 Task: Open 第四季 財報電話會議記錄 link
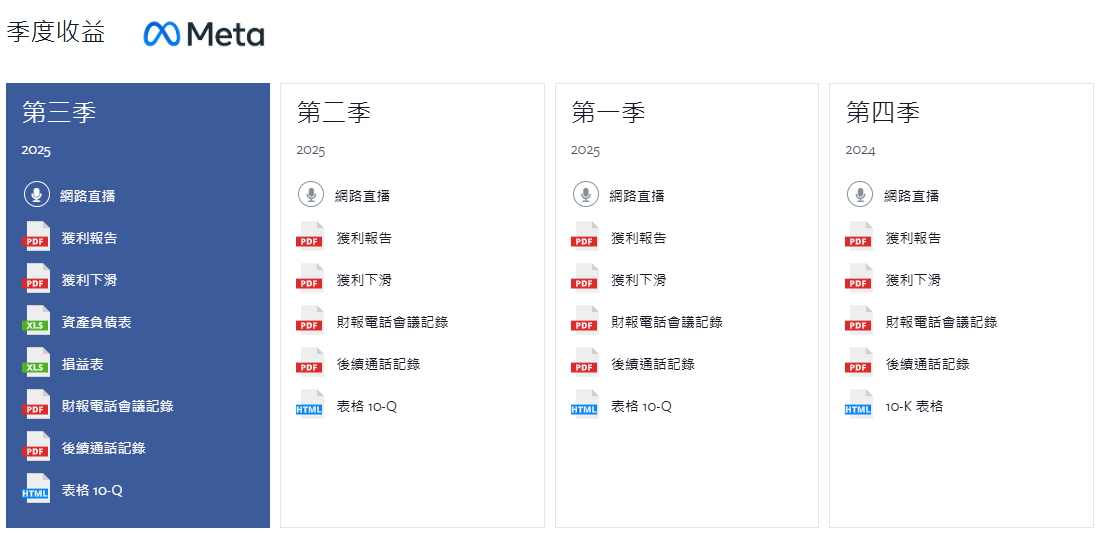(x=941, y=322)
